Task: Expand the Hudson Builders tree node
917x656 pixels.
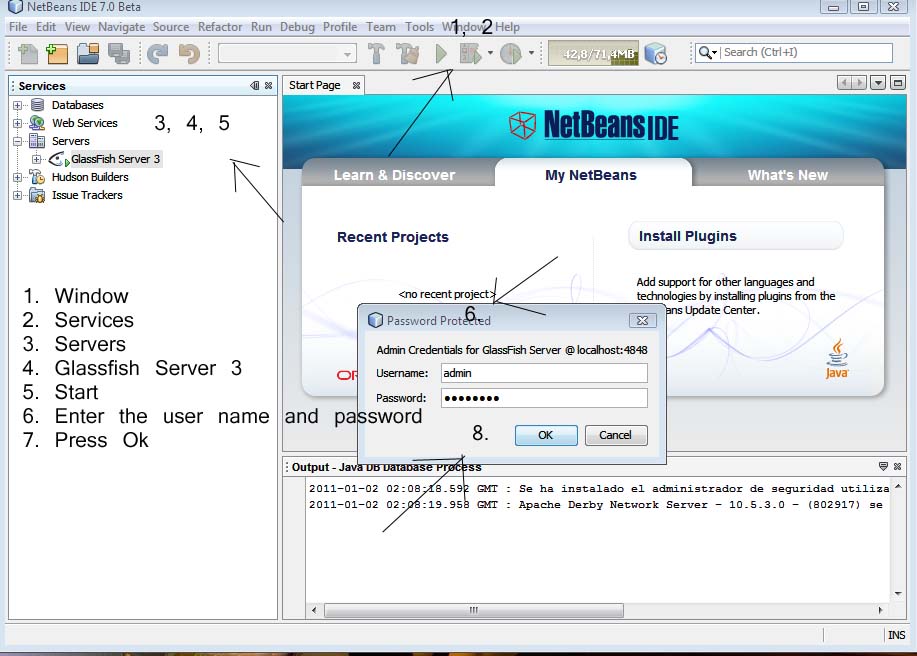Action: tap(18, 177)
